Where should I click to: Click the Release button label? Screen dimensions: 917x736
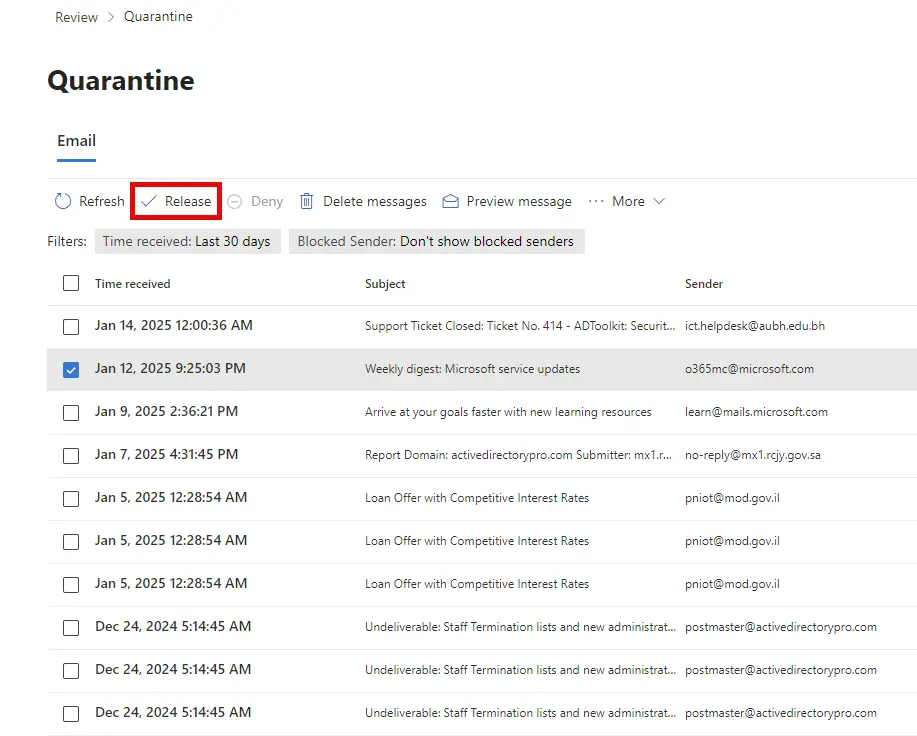tap(188, 201)
